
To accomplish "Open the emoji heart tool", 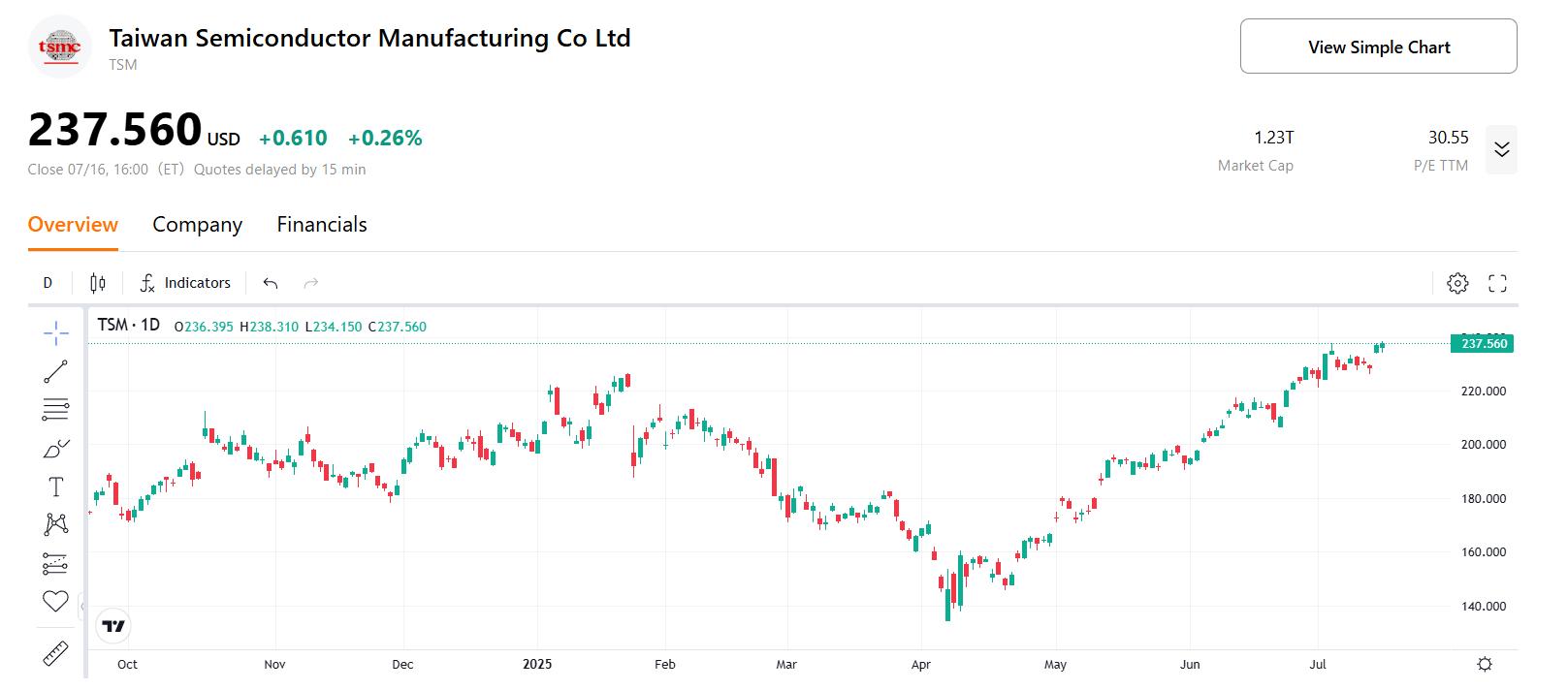I will pyautogui.click(x=55, y=601).
